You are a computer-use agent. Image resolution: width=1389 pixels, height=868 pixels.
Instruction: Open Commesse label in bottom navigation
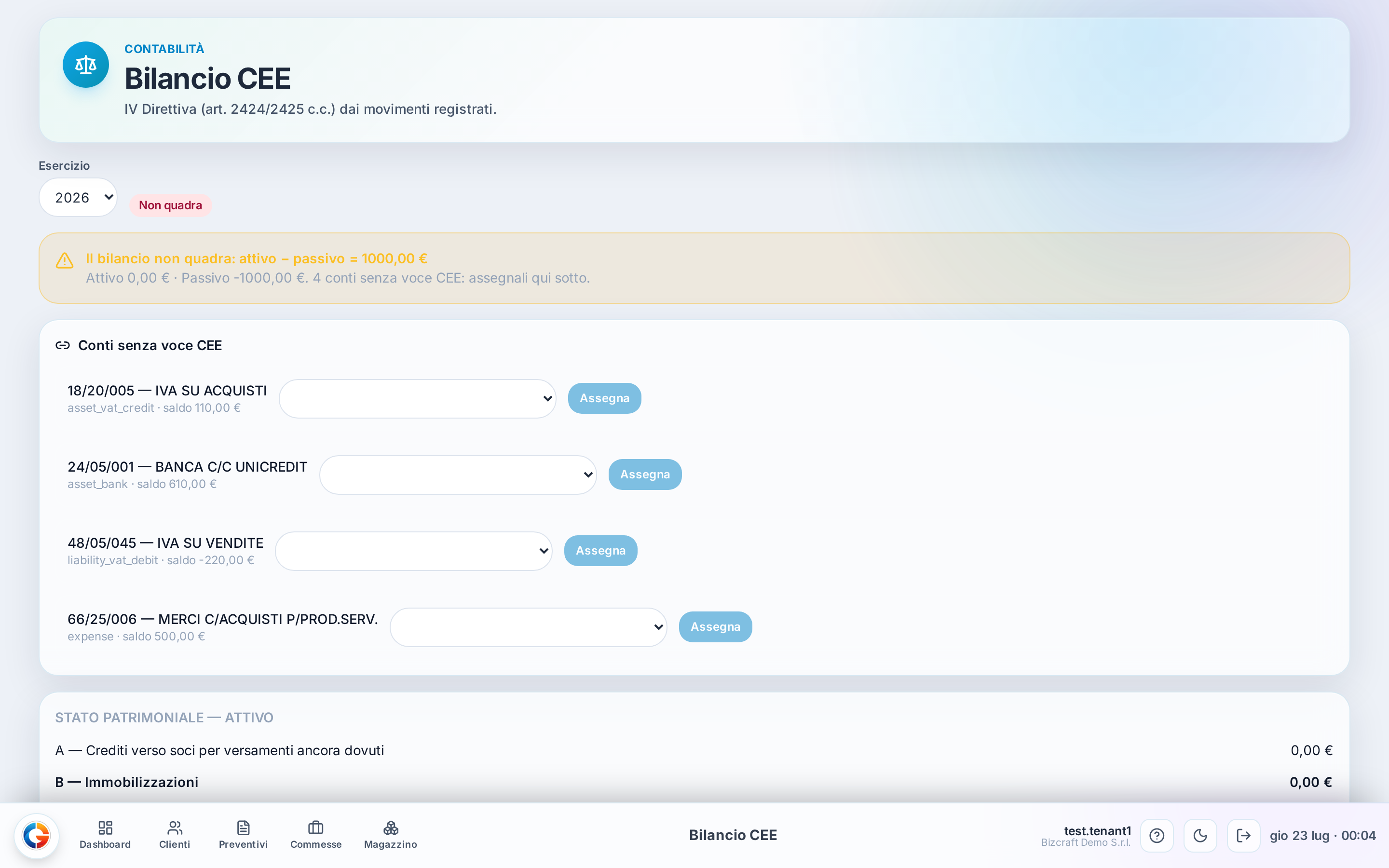click(x=316, y=844)
